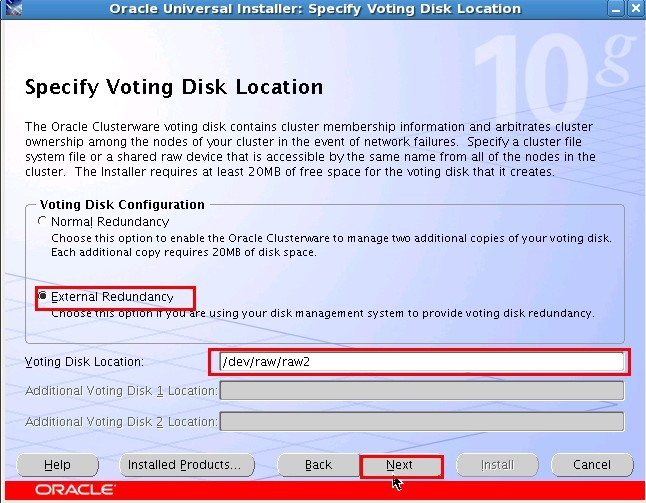Viewport: 646px width, 503px height.
Task: Open the window menu icon in title bar
Action: tap(13, 9)
